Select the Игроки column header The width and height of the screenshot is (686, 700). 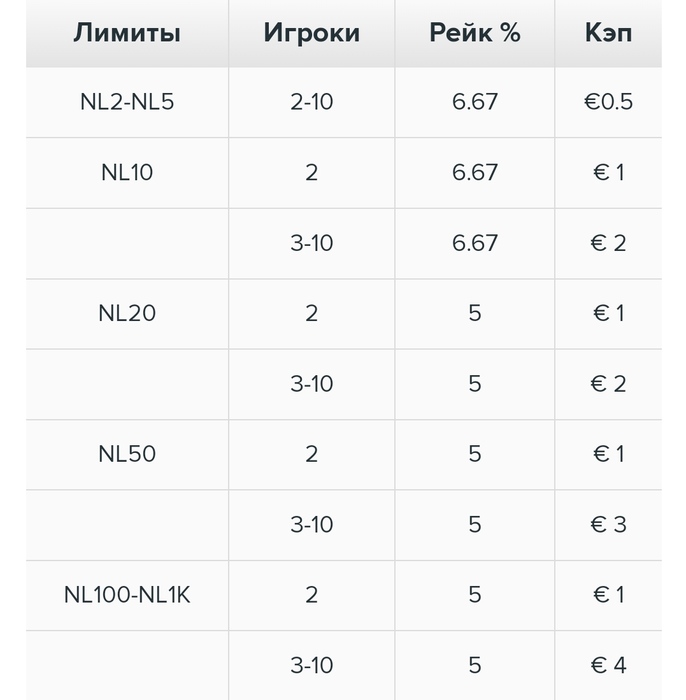[x=312, y=33]
